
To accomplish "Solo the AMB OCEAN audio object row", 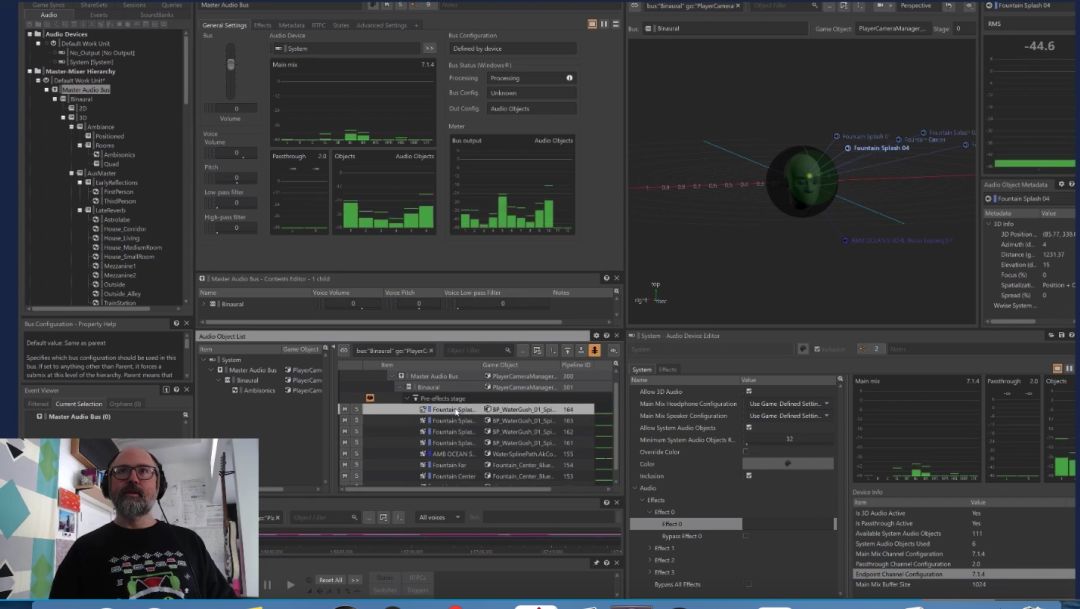I will pos(356,453).
